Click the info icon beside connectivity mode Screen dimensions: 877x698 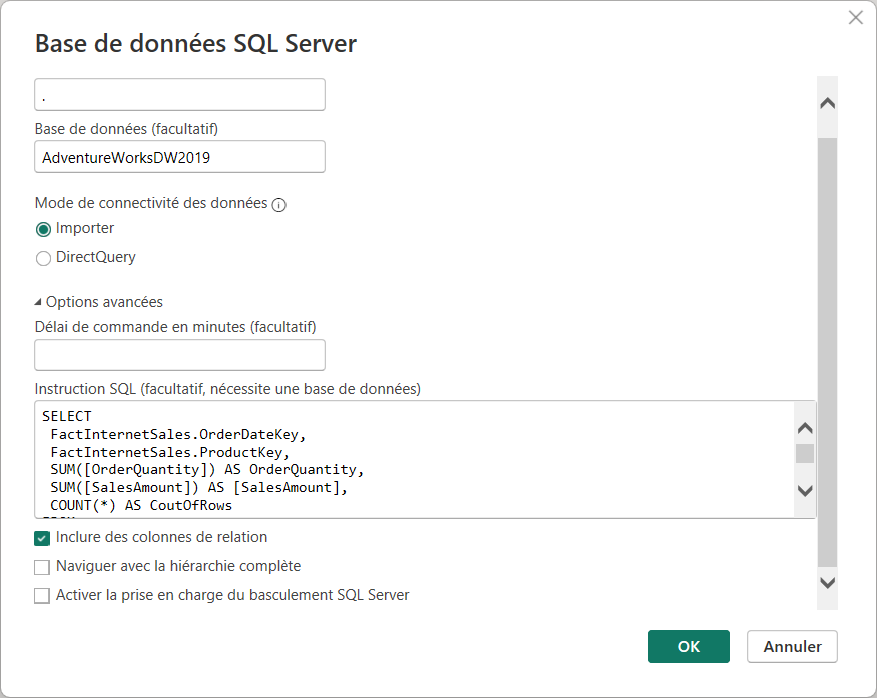click(279, 205)
